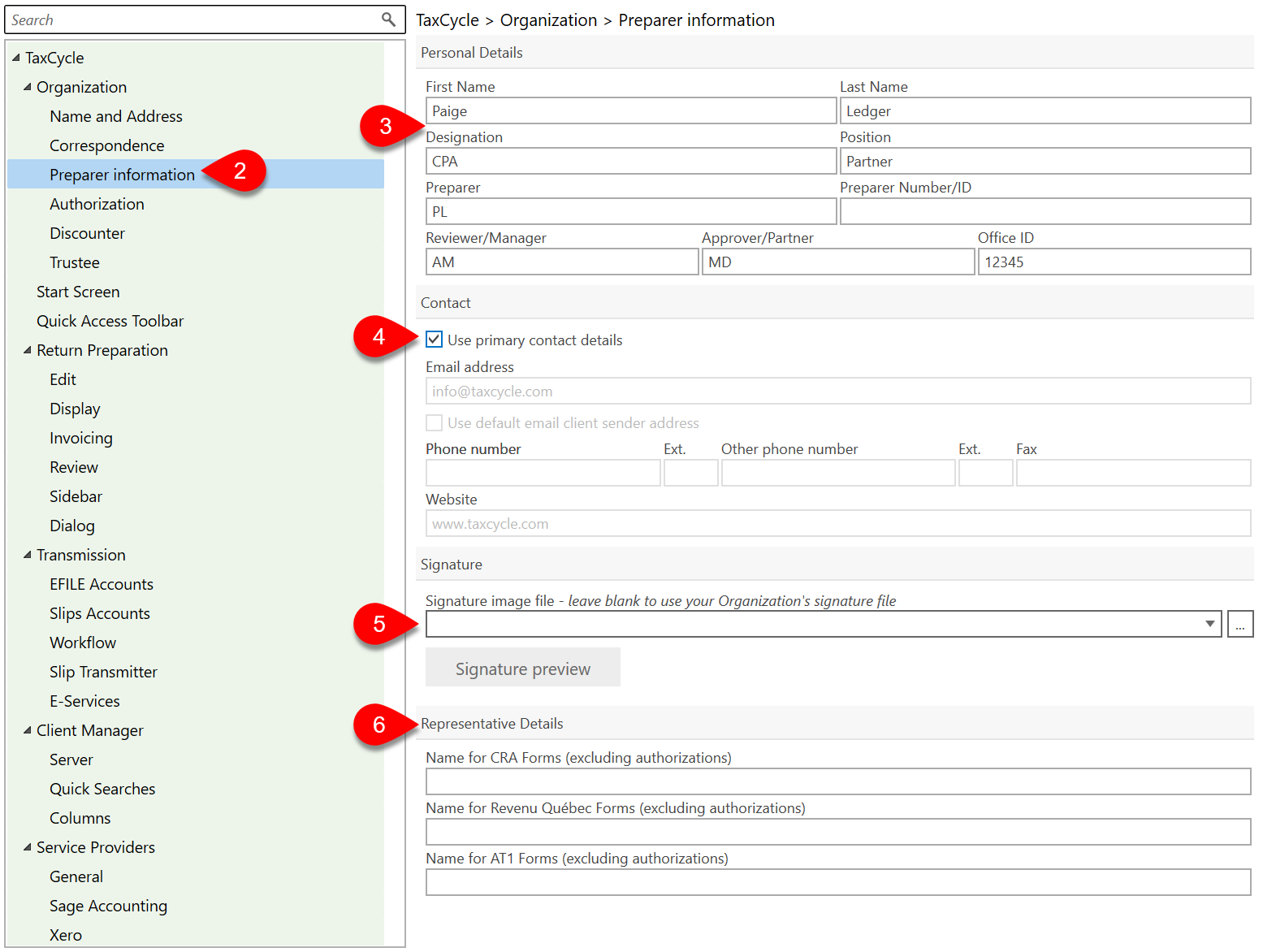Viewport: 1263px width, 952px height.
Task: Click the Last Name field containing Ledger
Action: click(x=1045, y=110)
